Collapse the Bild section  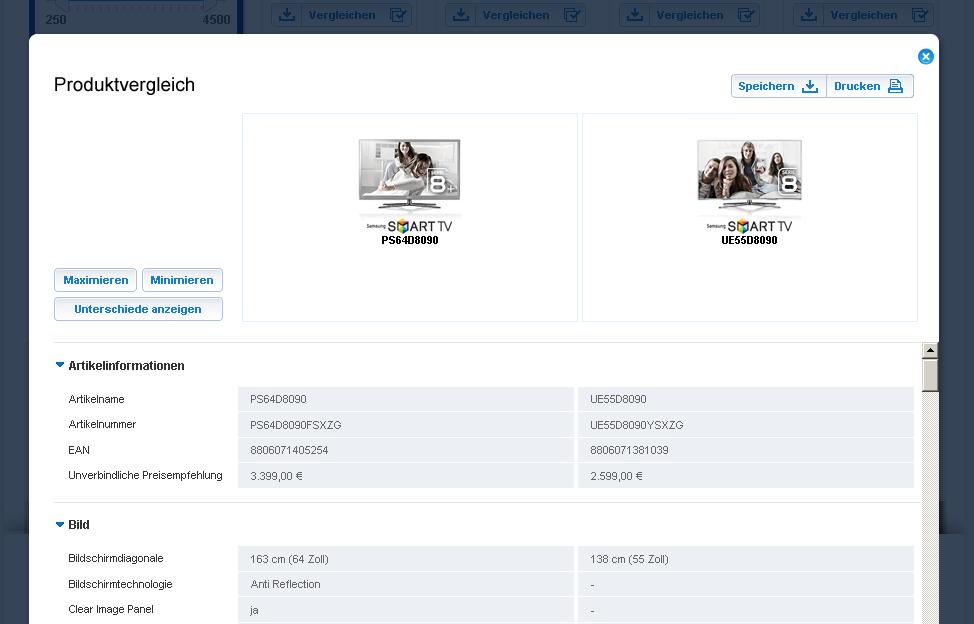pyautogui.click(x=60, y=525)
